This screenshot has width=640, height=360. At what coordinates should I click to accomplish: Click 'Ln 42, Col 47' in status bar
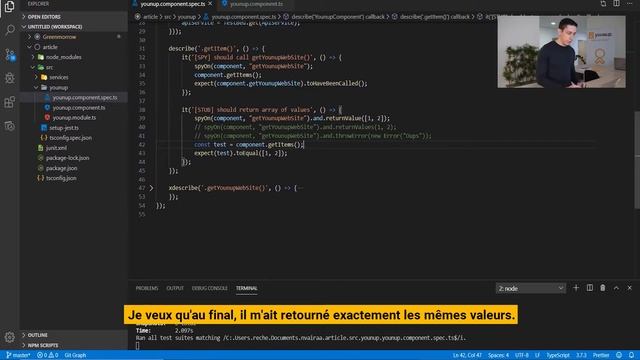(467, 355)
